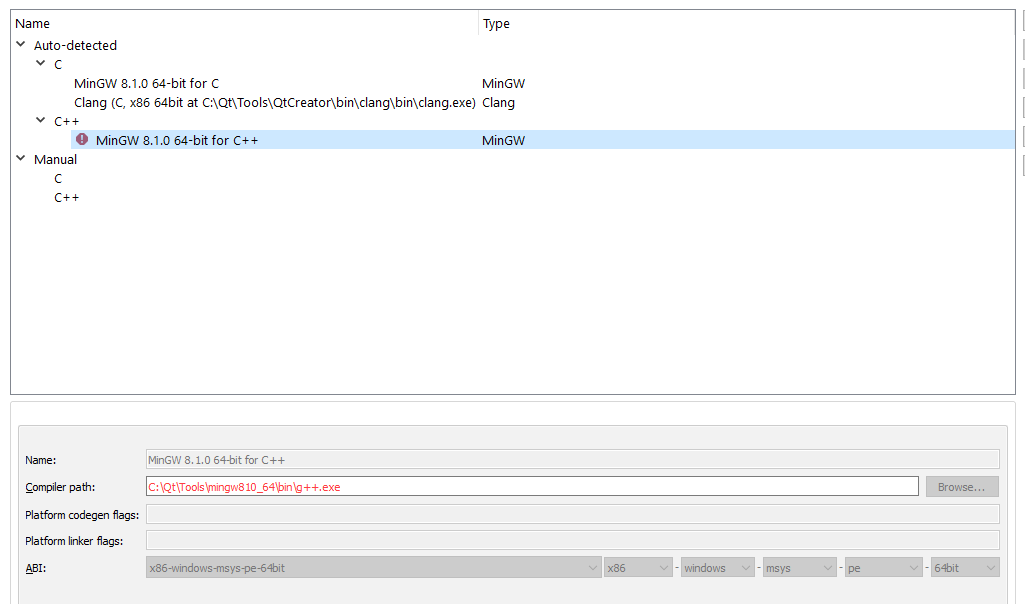Collapse the Manual tree group
This screenshot has width=1025, height=604.
coord(21,159)
